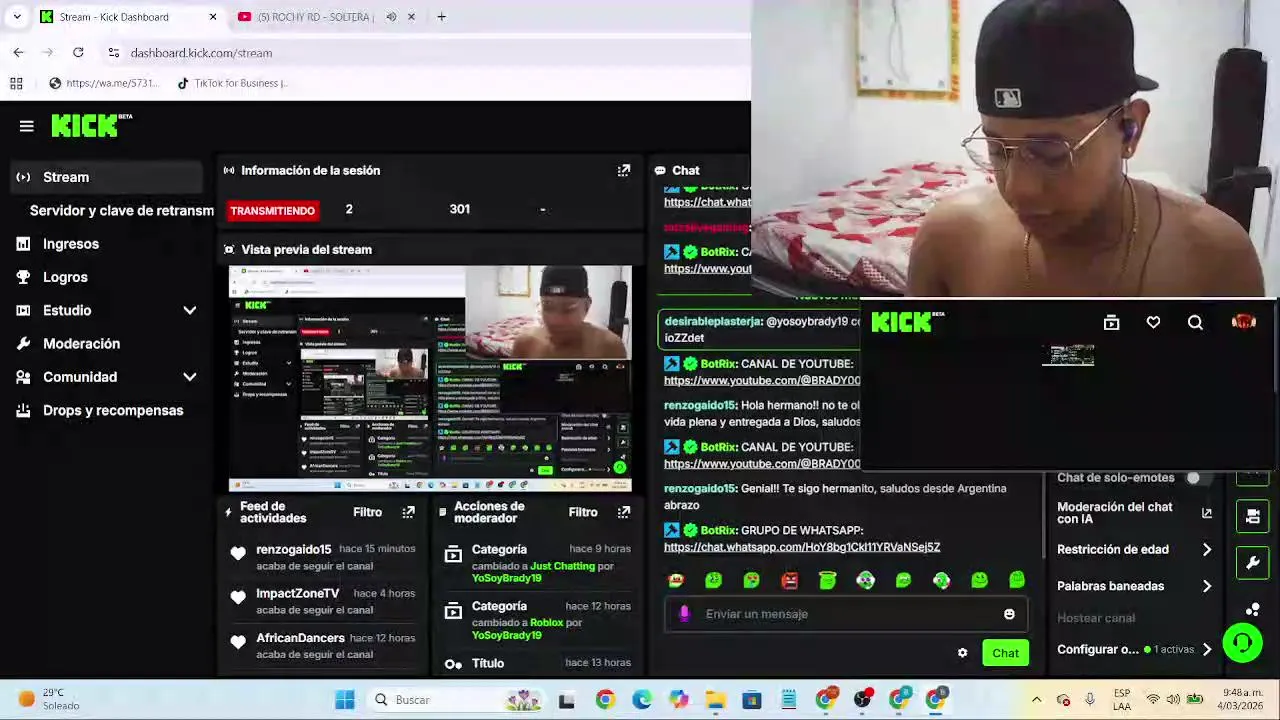Expand Configurar option with 1 activas
This screenshot has width=1280, height=720.
1207,649
